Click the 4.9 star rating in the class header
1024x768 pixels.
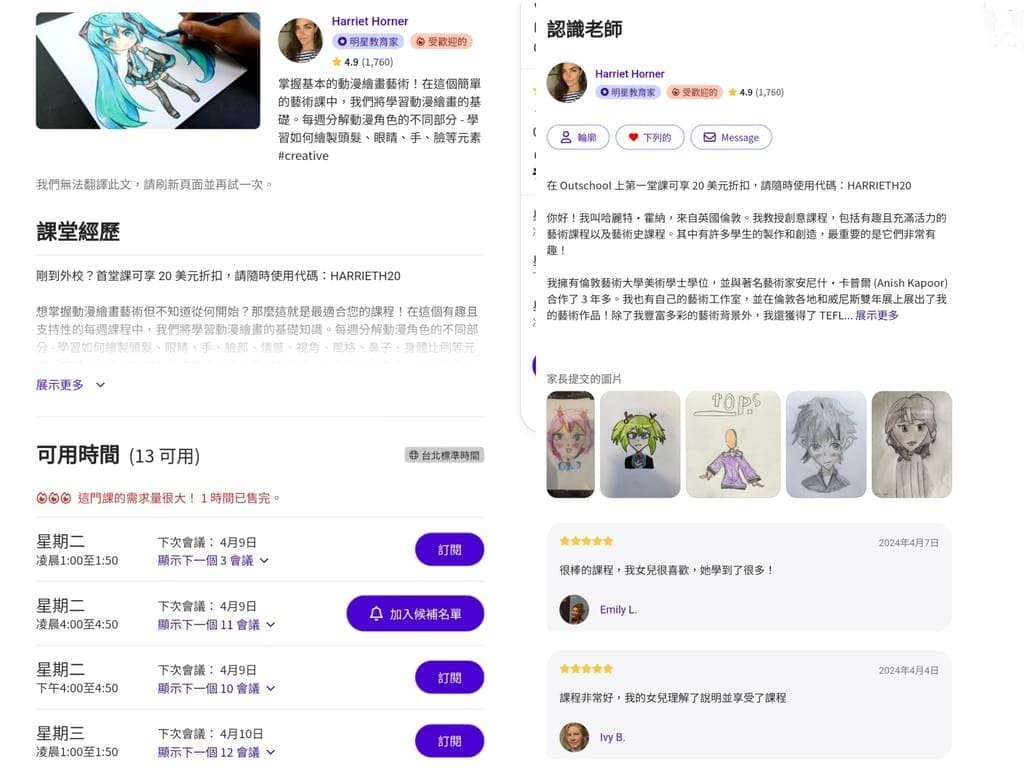coord(362,62)
